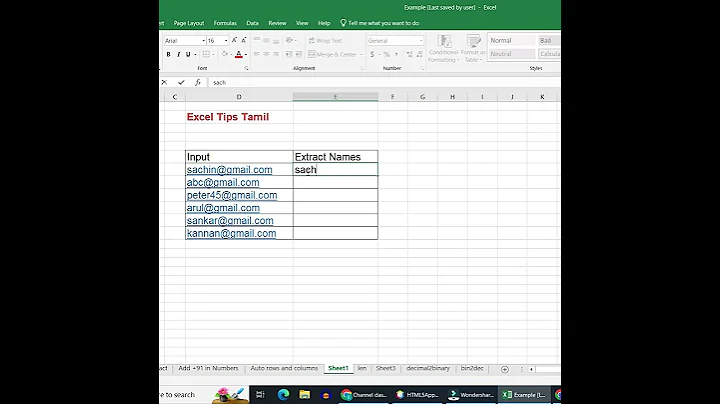Viewport: 720px width, 404px height.
Task: Open the Review ribbon tab
Action: click(x=277, y=23)
